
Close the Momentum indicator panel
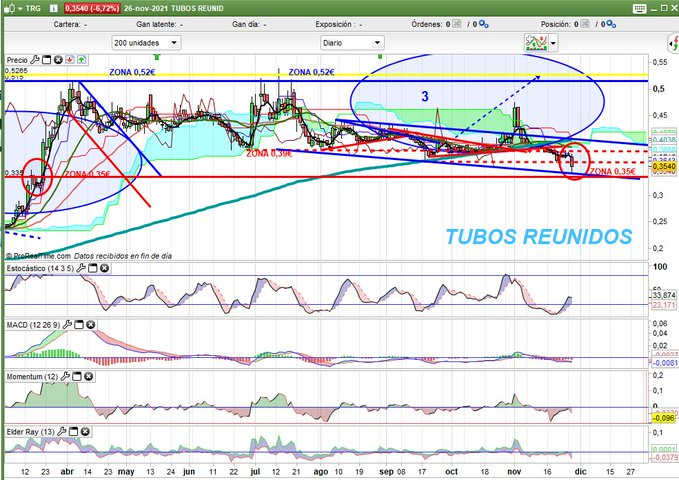coord(88,377)
